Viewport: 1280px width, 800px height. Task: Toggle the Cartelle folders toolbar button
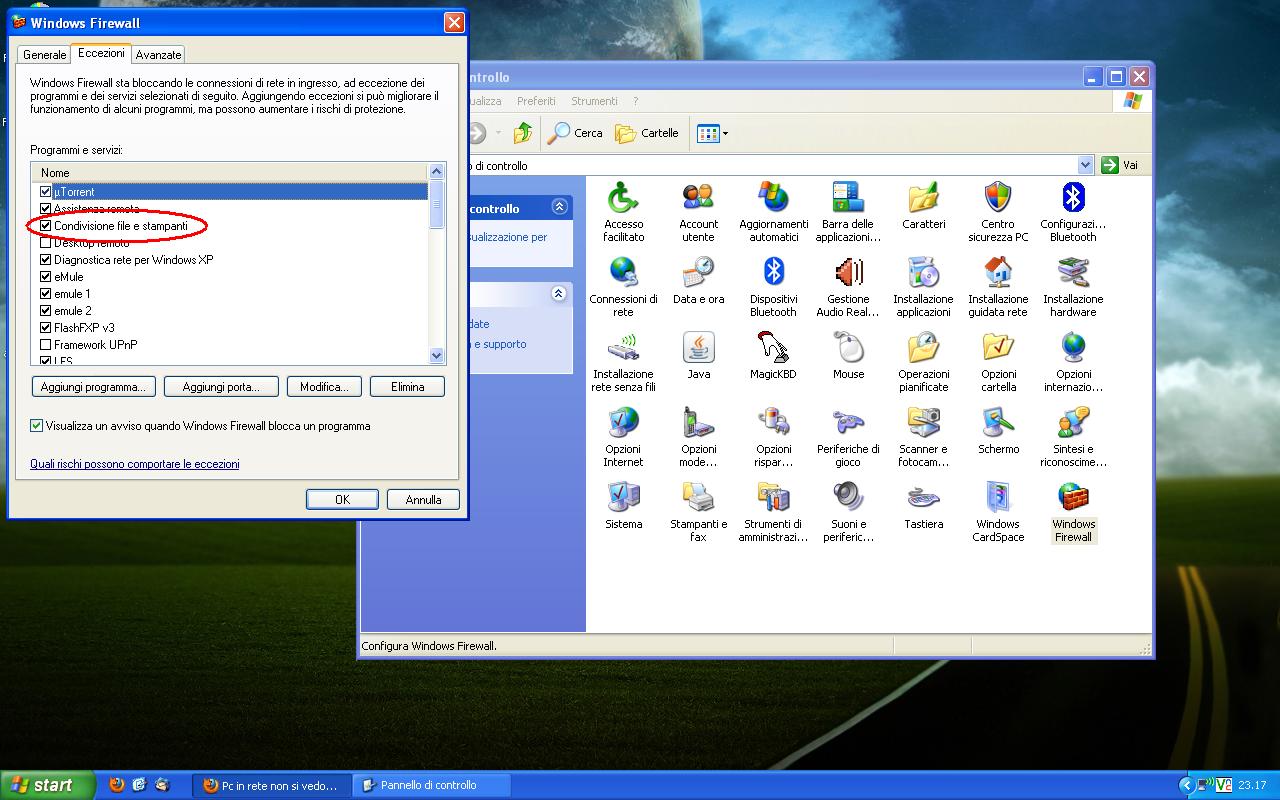click(647, 133)
